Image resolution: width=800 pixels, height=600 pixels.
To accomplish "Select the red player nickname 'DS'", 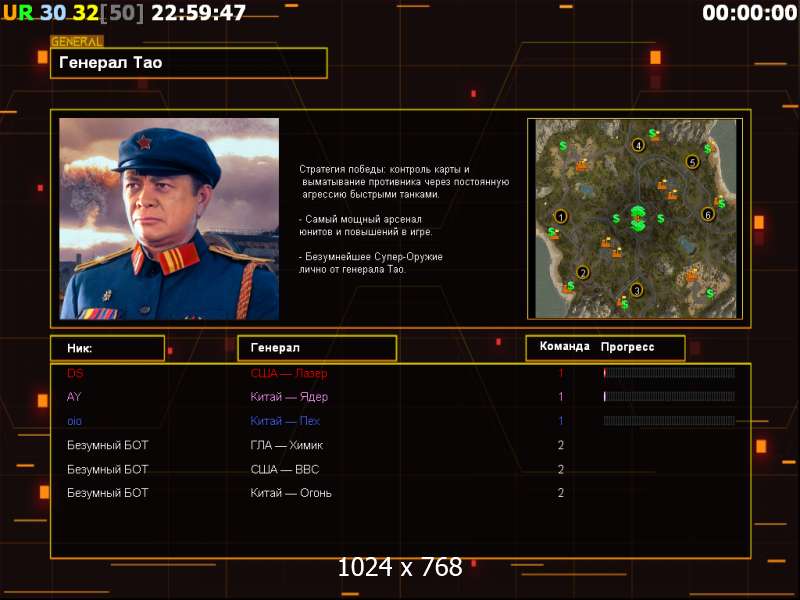I will tap(75, 373).
